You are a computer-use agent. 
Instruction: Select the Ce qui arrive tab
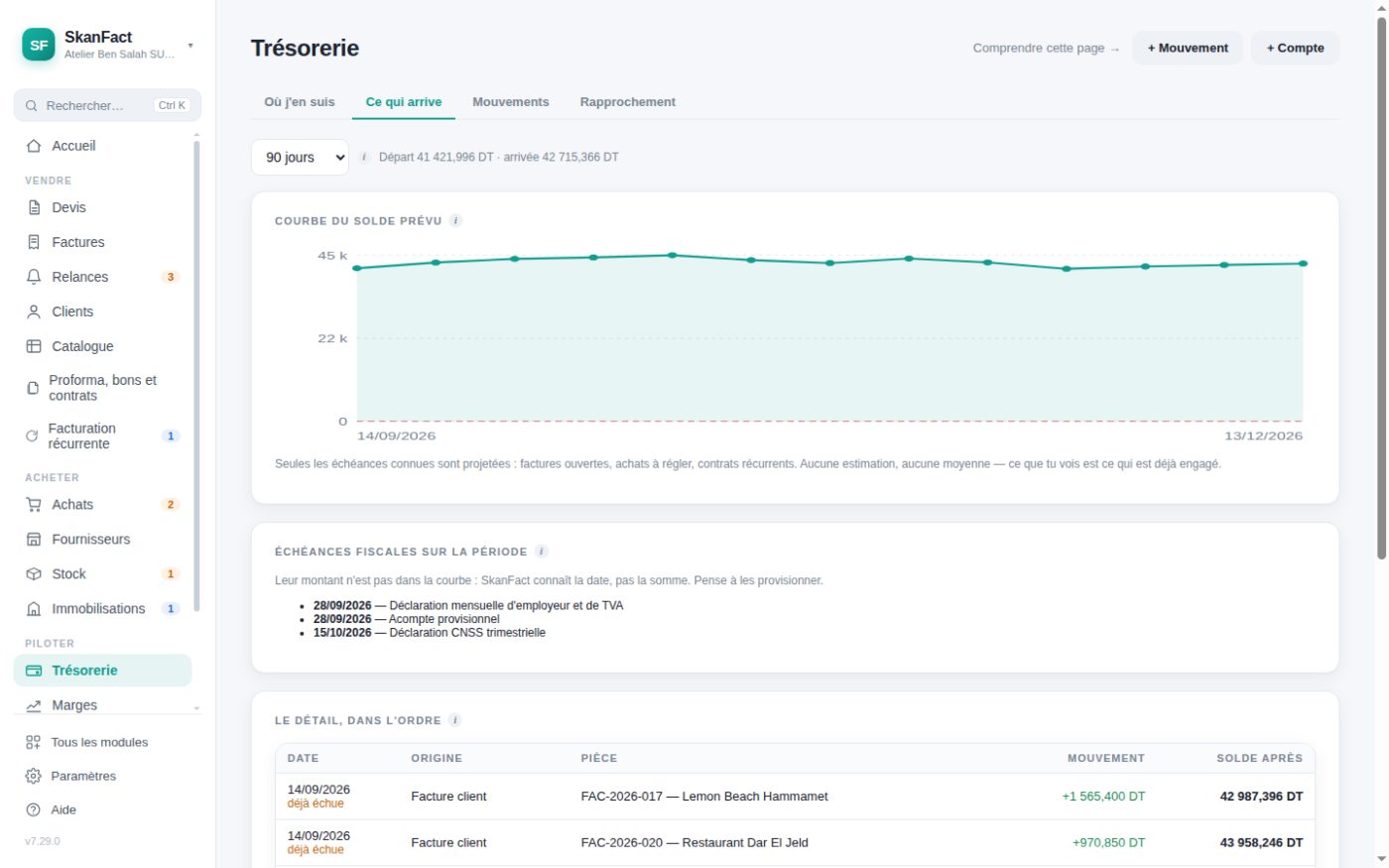[x=404, y=102]
